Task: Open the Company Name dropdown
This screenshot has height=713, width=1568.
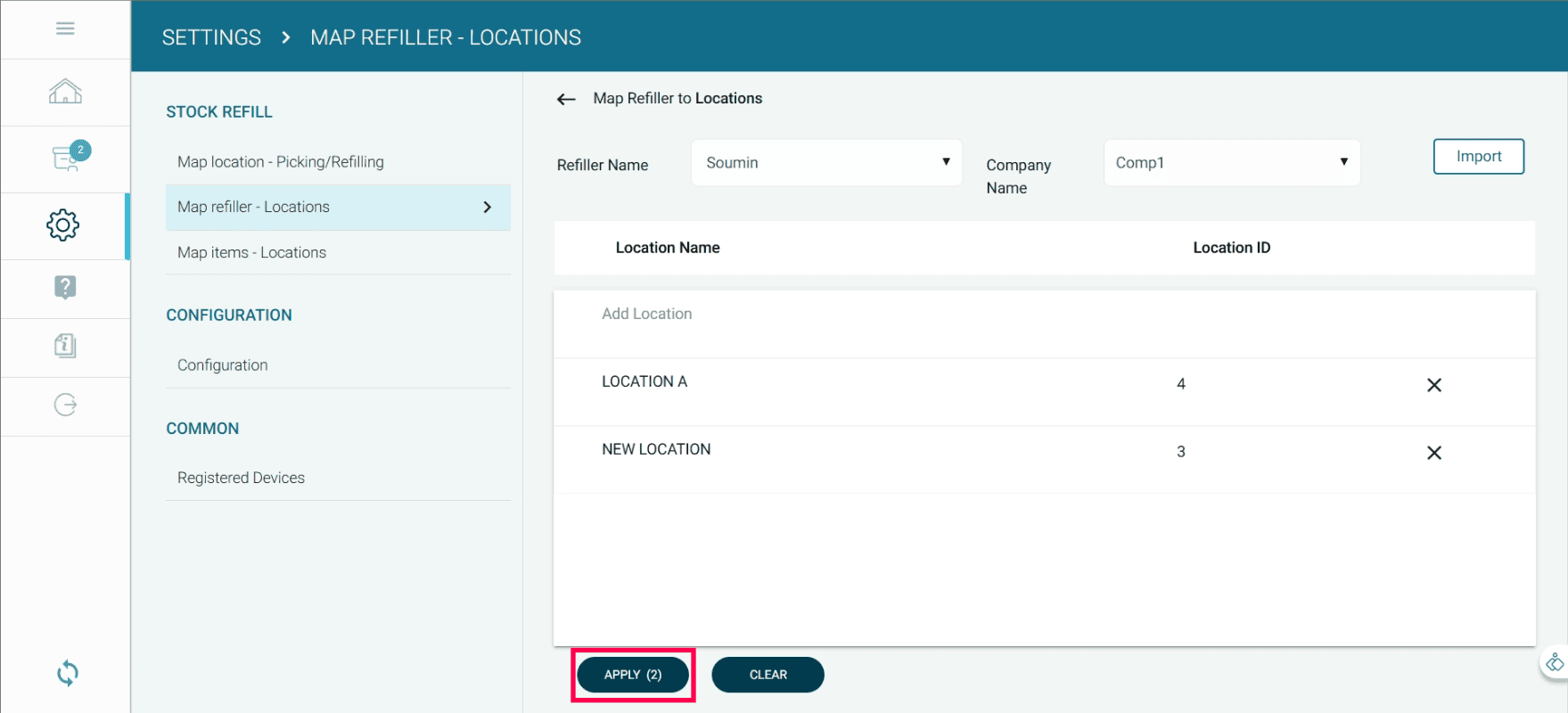Action: [1231, 163]
